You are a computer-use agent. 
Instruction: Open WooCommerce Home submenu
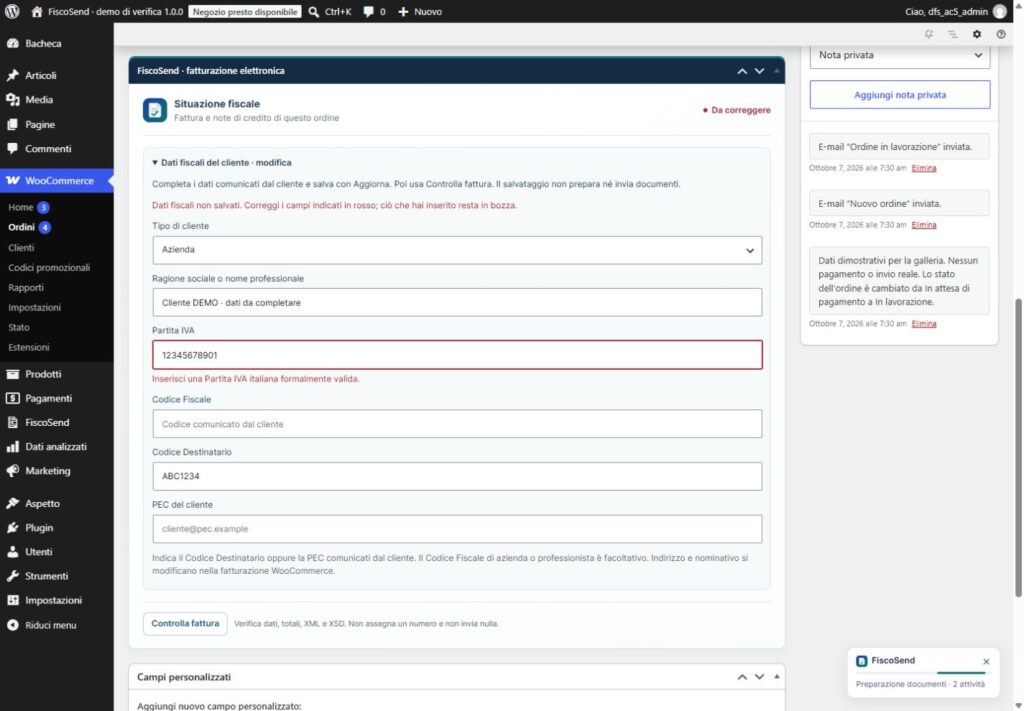20,207
